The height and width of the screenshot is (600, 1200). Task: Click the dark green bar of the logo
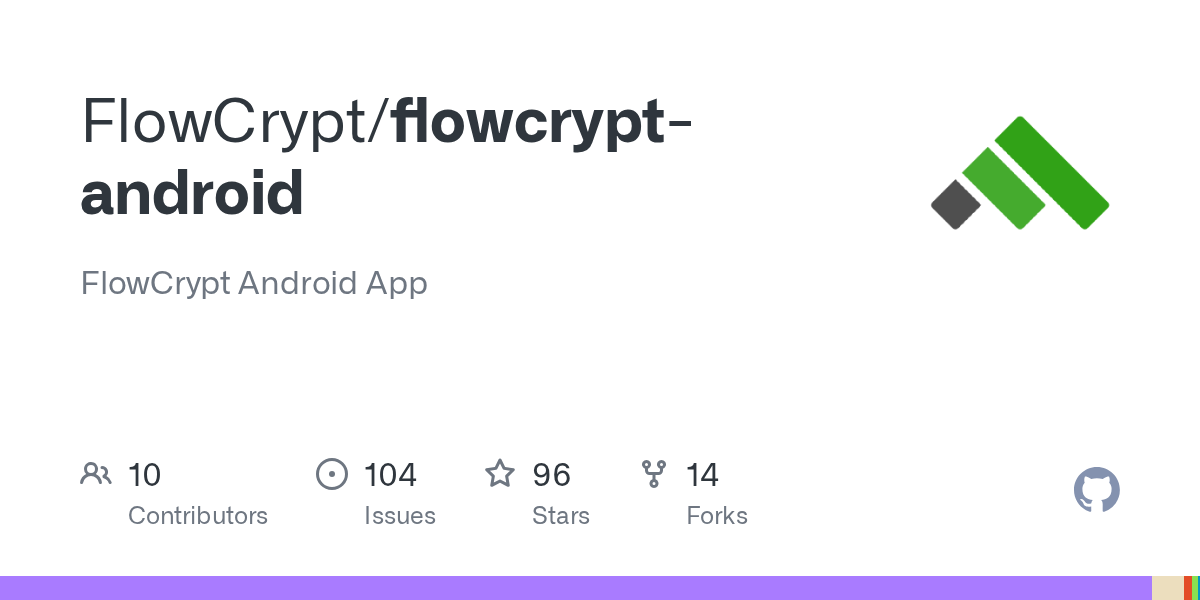tap(1052, 172)
